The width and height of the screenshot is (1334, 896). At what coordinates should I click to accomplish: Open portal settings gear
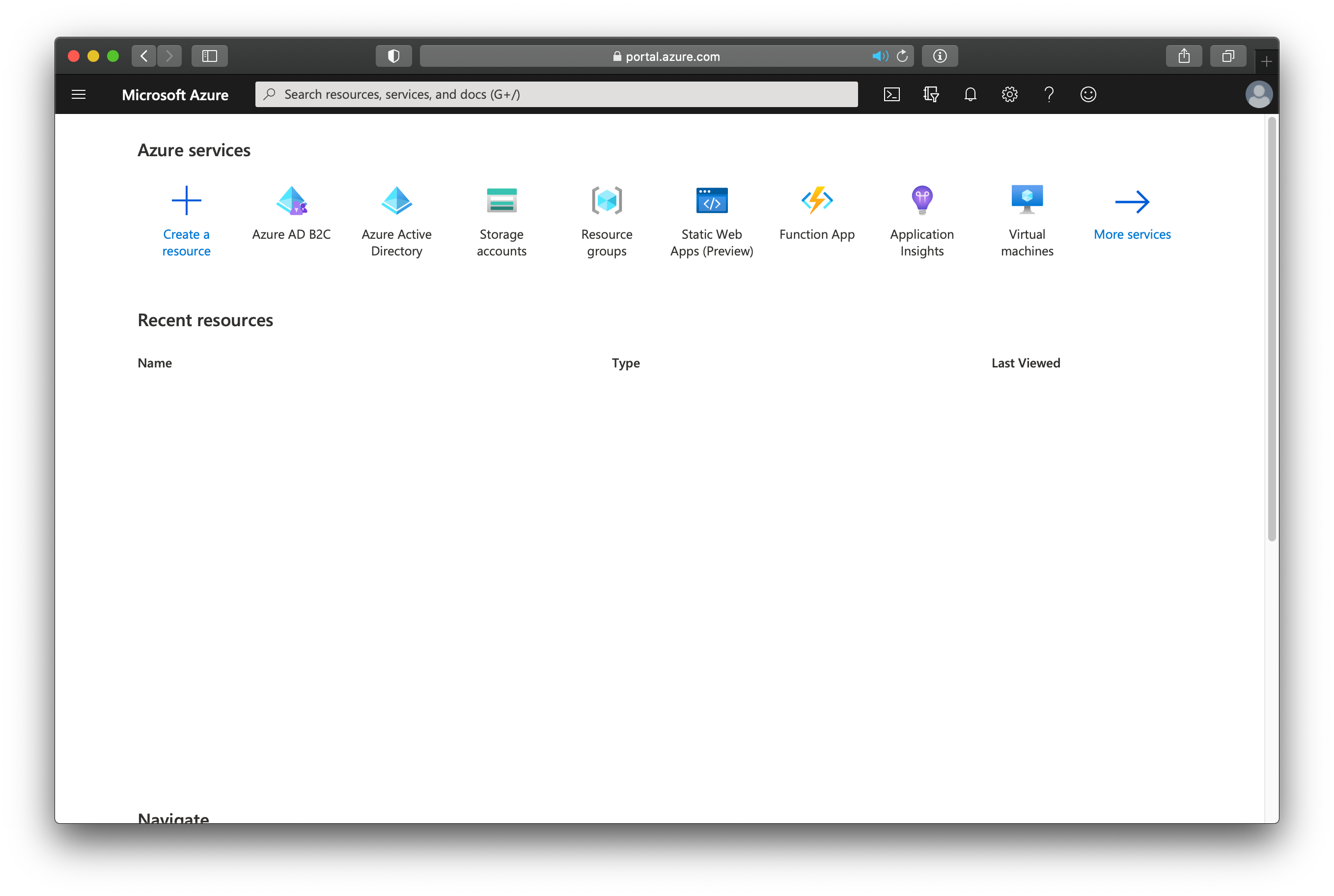click(x=1009, y=94)
